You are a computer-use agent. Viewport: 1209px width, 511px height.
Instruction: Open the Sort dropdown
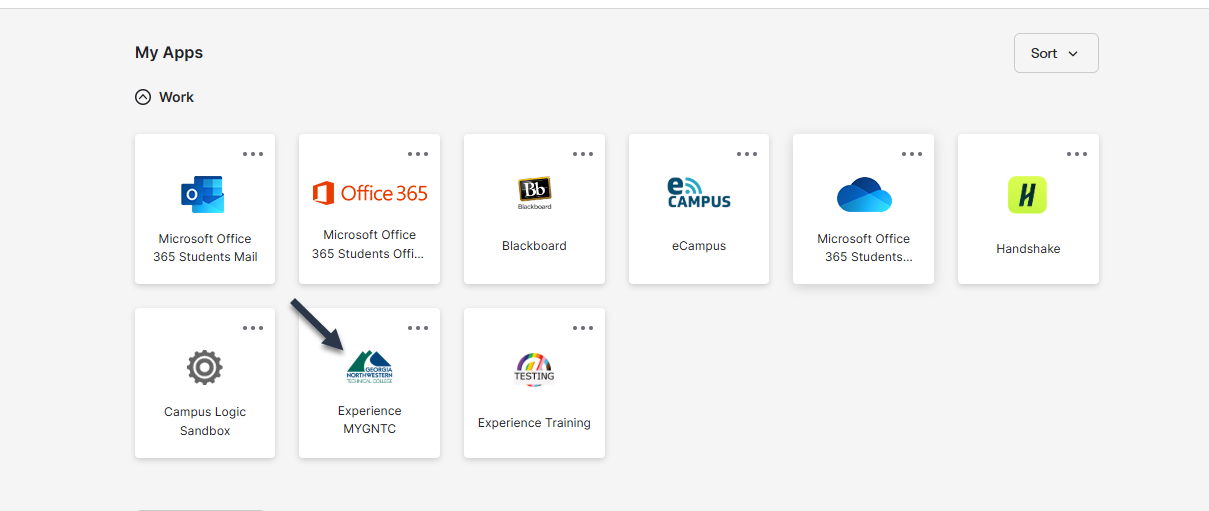(1056, 53)
